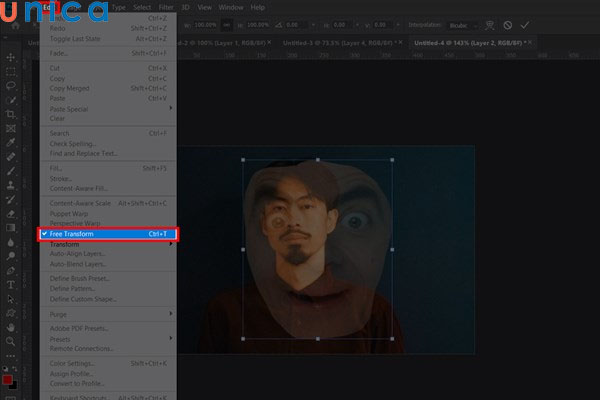This screenshot has width=600, height=400.
Task: Select the Clone Stamp tool
Action: pos(11,185)
